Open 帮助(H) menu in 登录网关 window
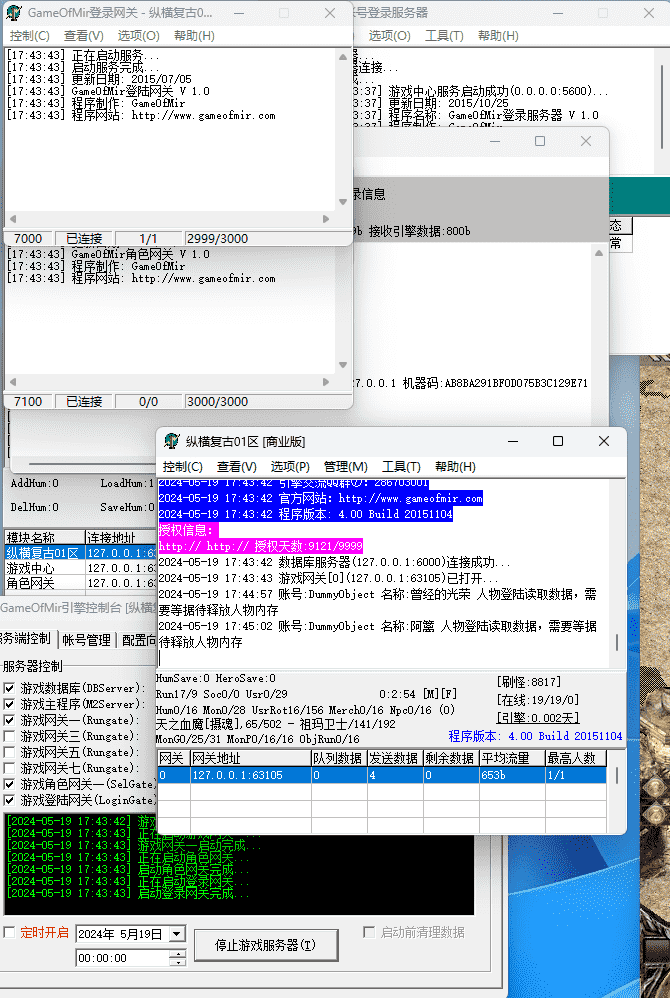This screenshot has width=670, height=998. click(x=193, y=36)
